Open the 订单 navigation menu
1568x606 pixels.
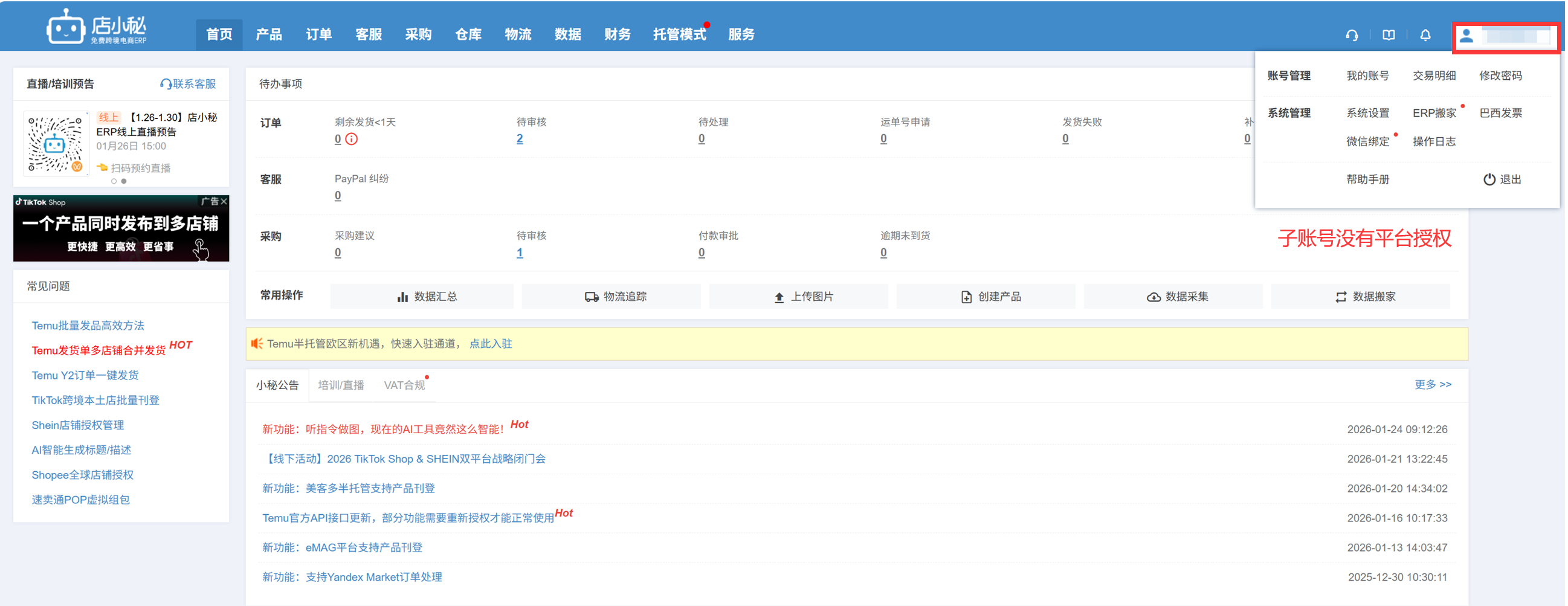[x=319, y=34]
